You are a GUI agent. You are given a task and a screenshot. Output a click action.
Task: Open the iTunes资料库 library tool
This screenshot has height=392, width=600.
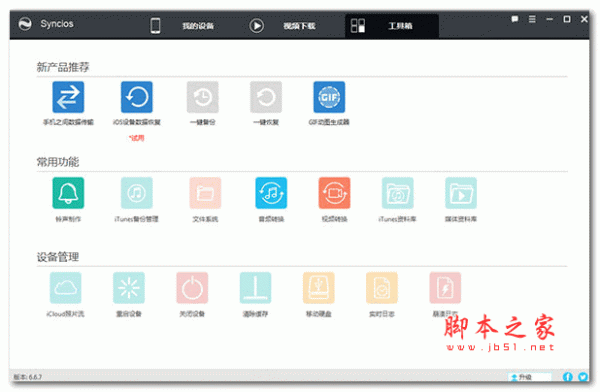[398, 193]
